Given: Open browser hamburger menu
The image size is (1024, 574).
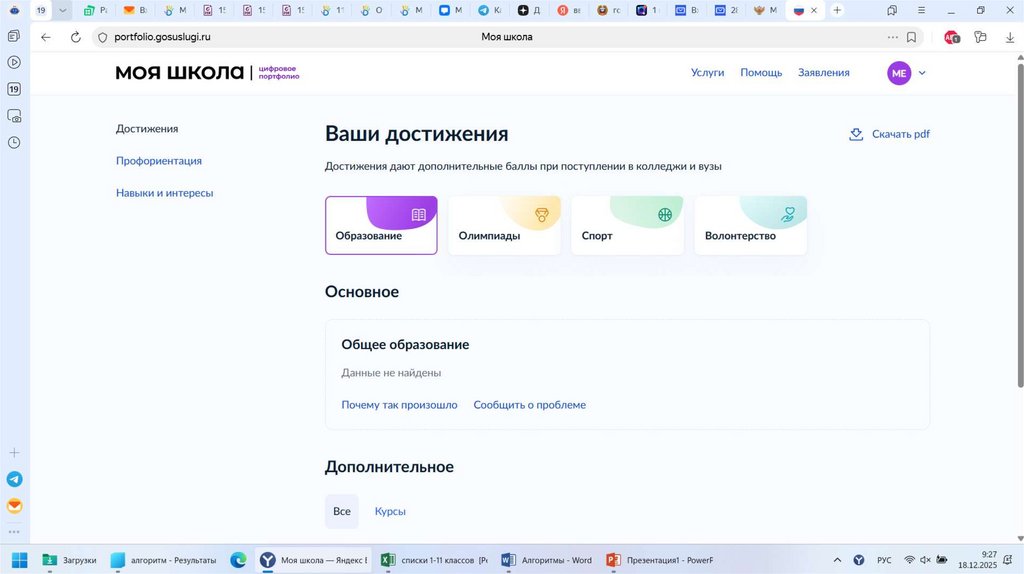Looking at the screenshot, I should point(921,10).
